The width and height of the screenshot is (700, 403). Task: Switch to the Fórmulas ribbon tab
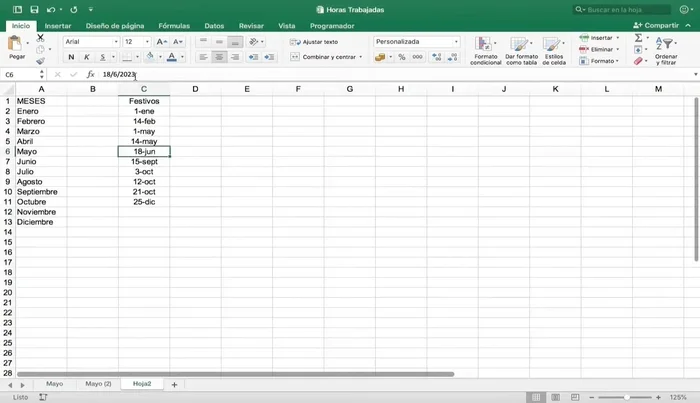(173, 25)
